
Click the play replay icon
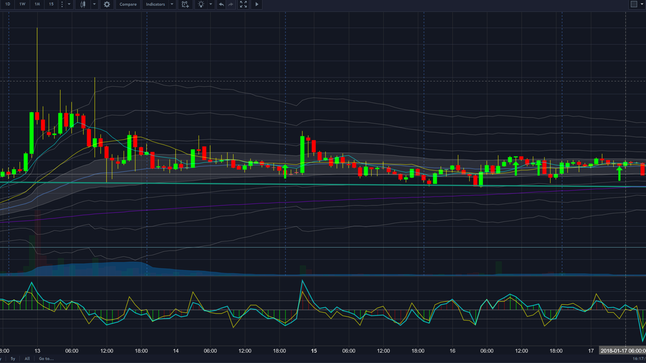257,4
